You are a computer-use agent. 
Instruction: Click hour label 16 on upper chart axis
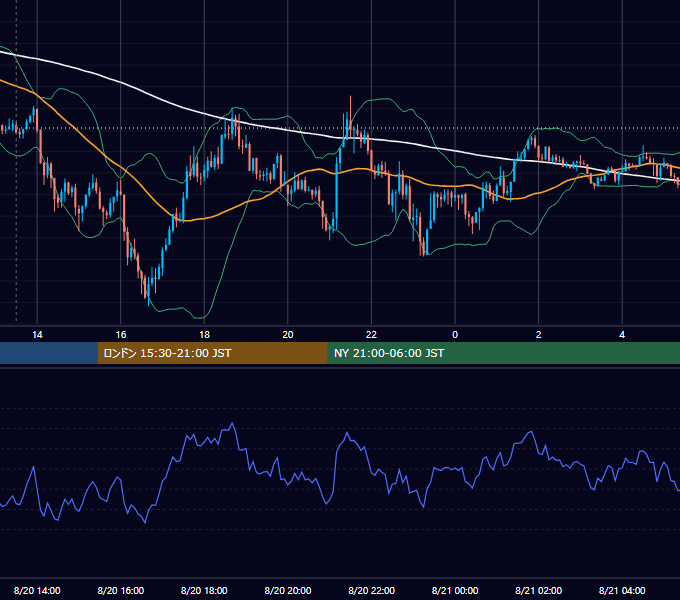pos(121,335)
